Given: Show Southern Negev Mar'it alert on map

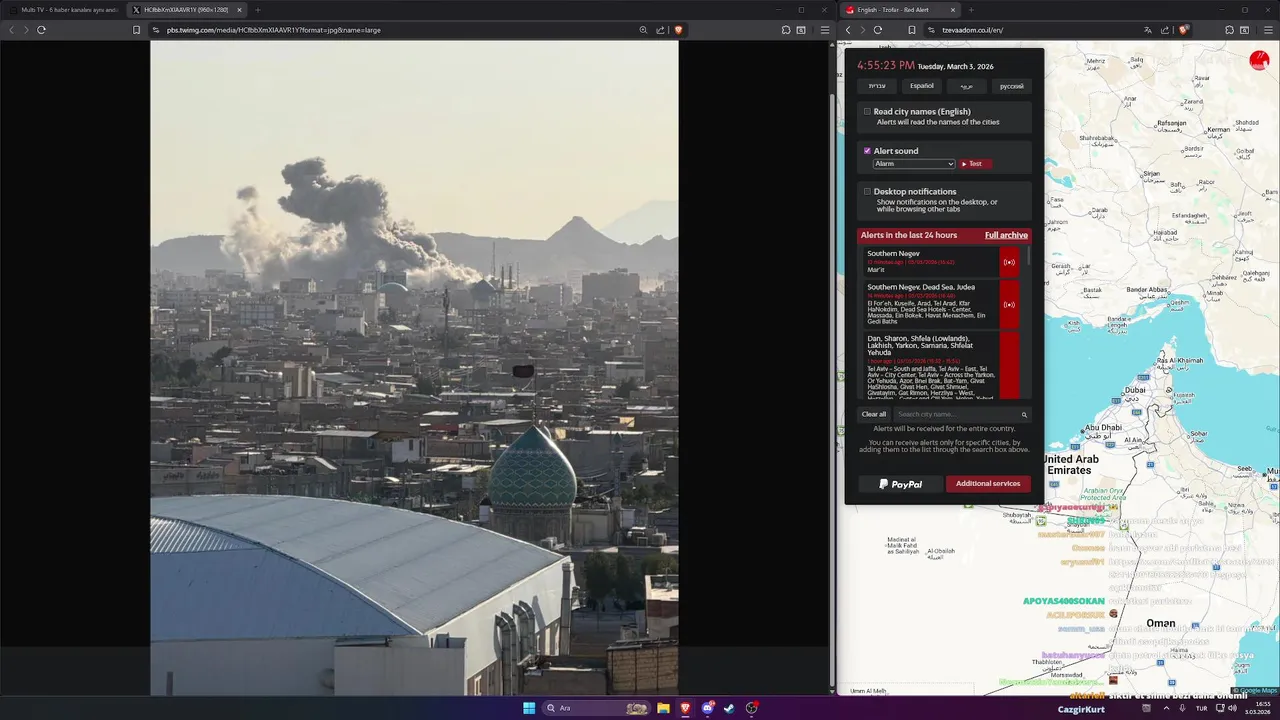Looking at the screenshot, I should pos(1009,262).
